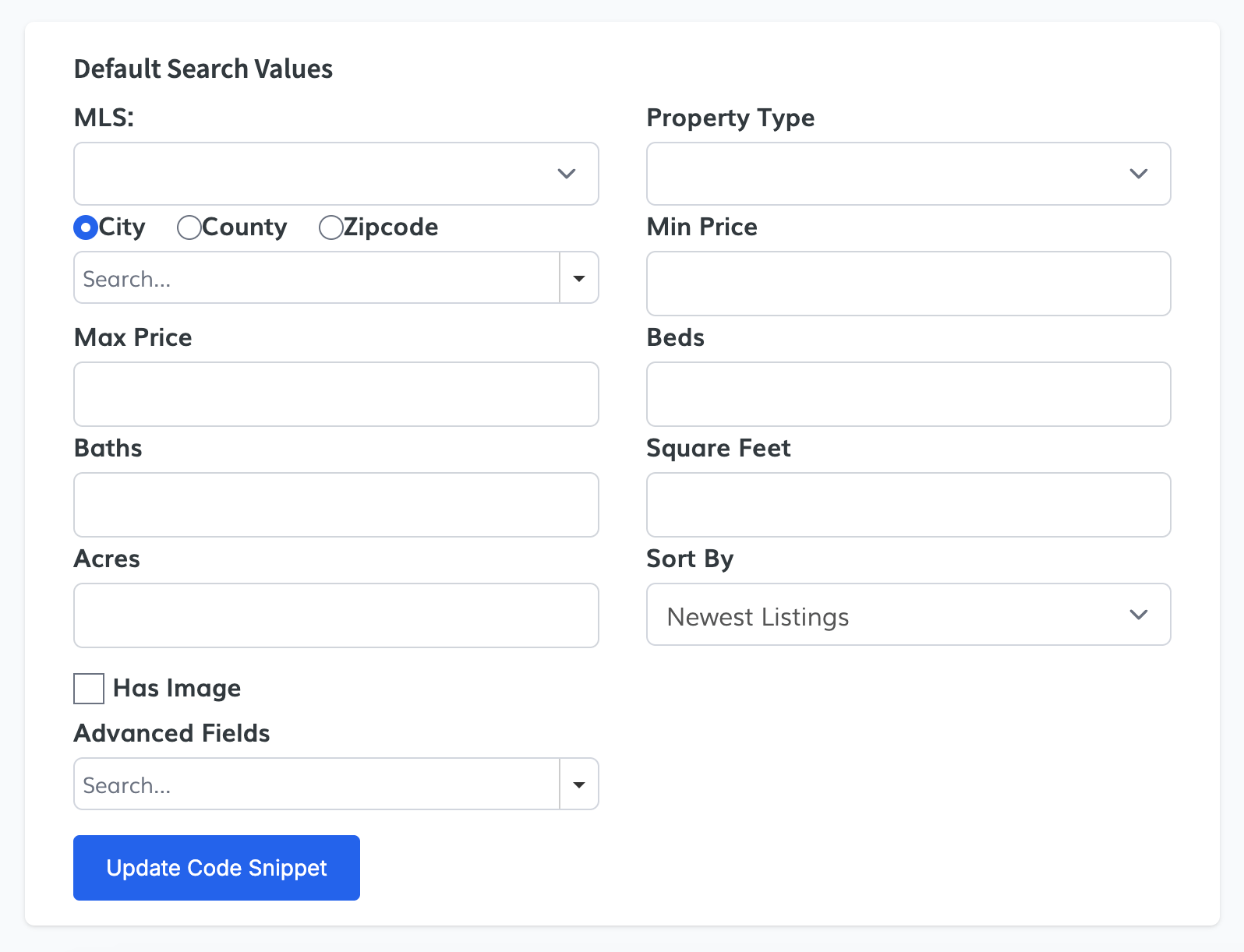Click the Min Price input field
The height and width of the screenshot is (952, 1244).
tap(908, 284)
